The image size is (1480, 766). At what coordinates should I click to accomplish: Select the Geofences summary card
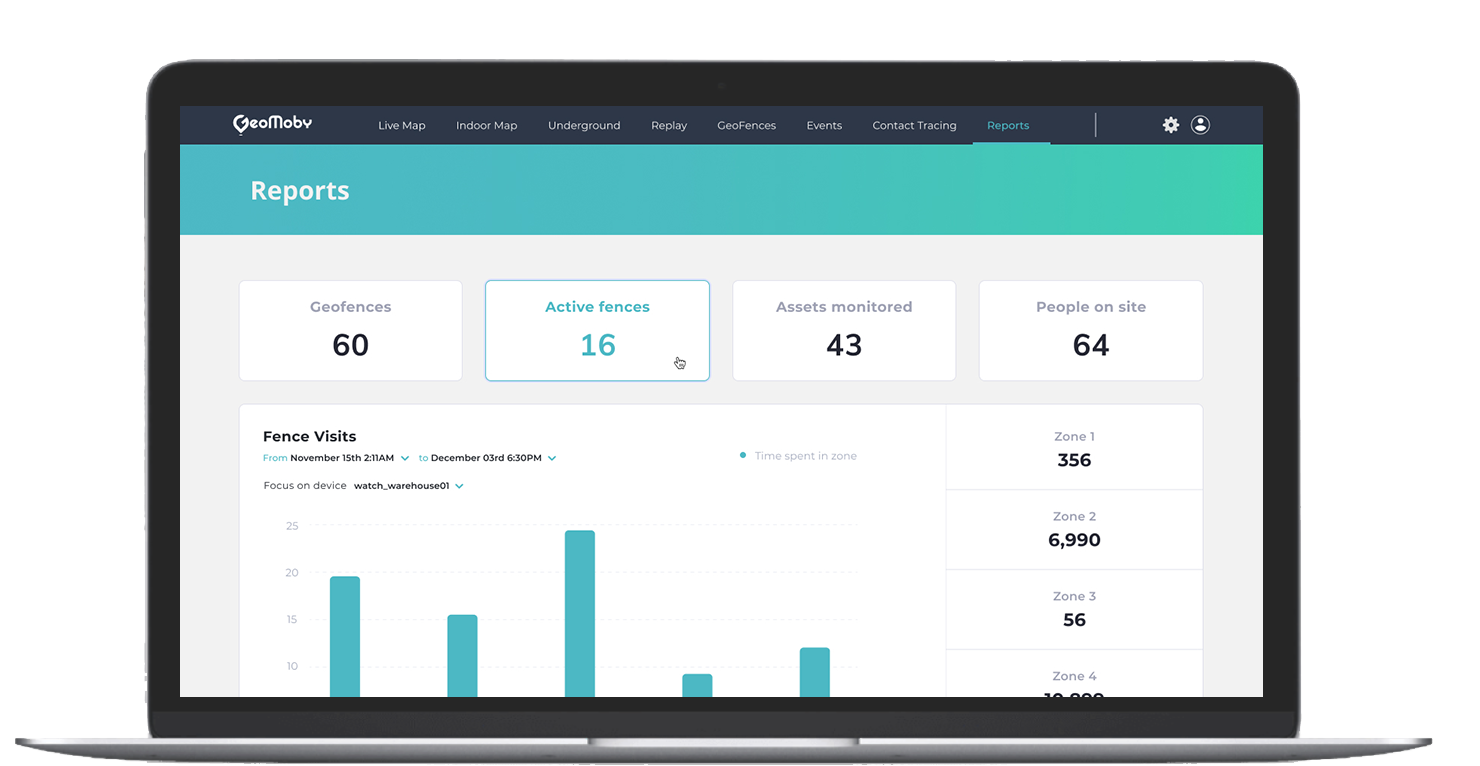click(x=350, y=330)
